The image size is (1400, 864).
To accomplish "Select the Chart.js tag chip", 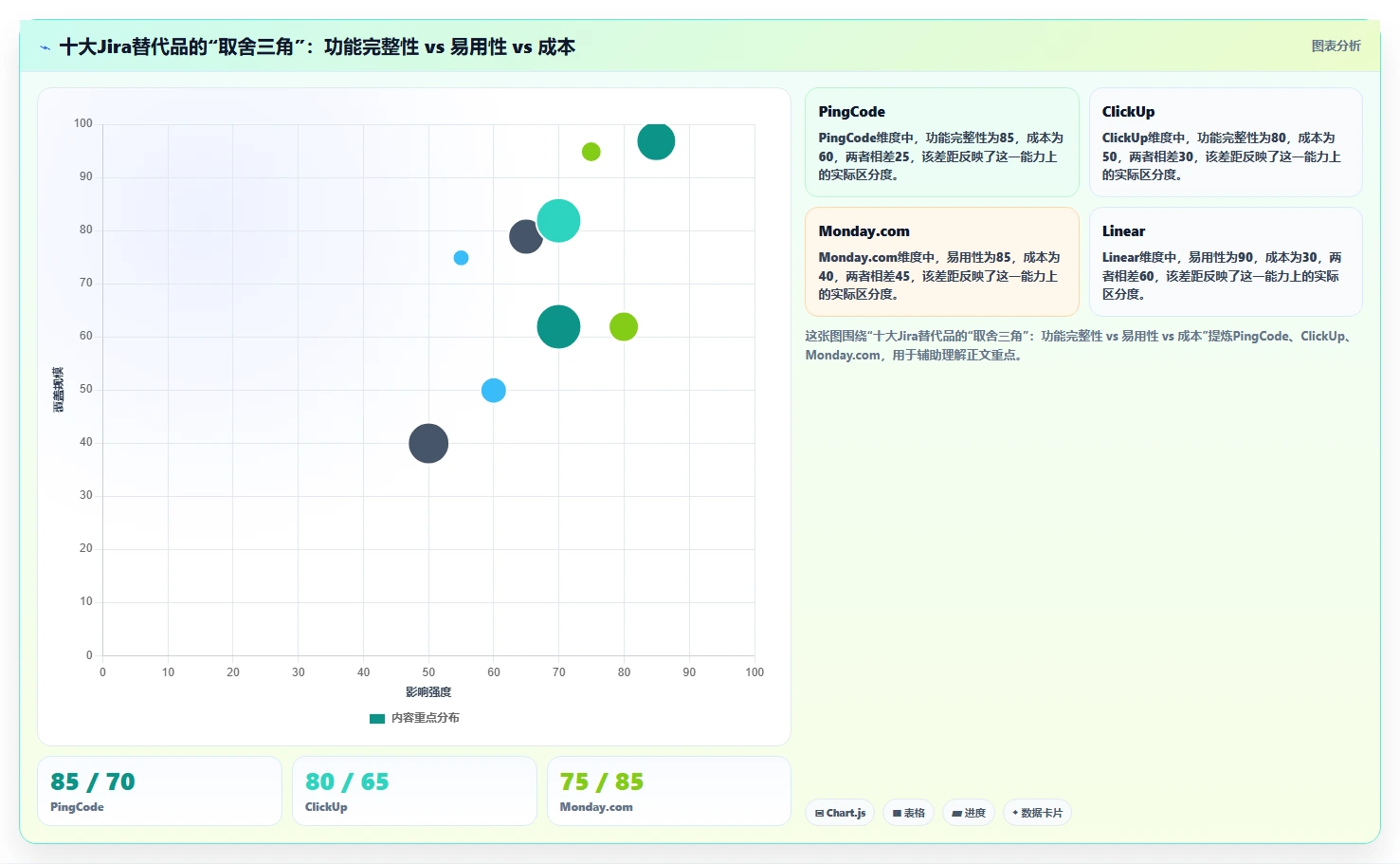I will [840, 813].
